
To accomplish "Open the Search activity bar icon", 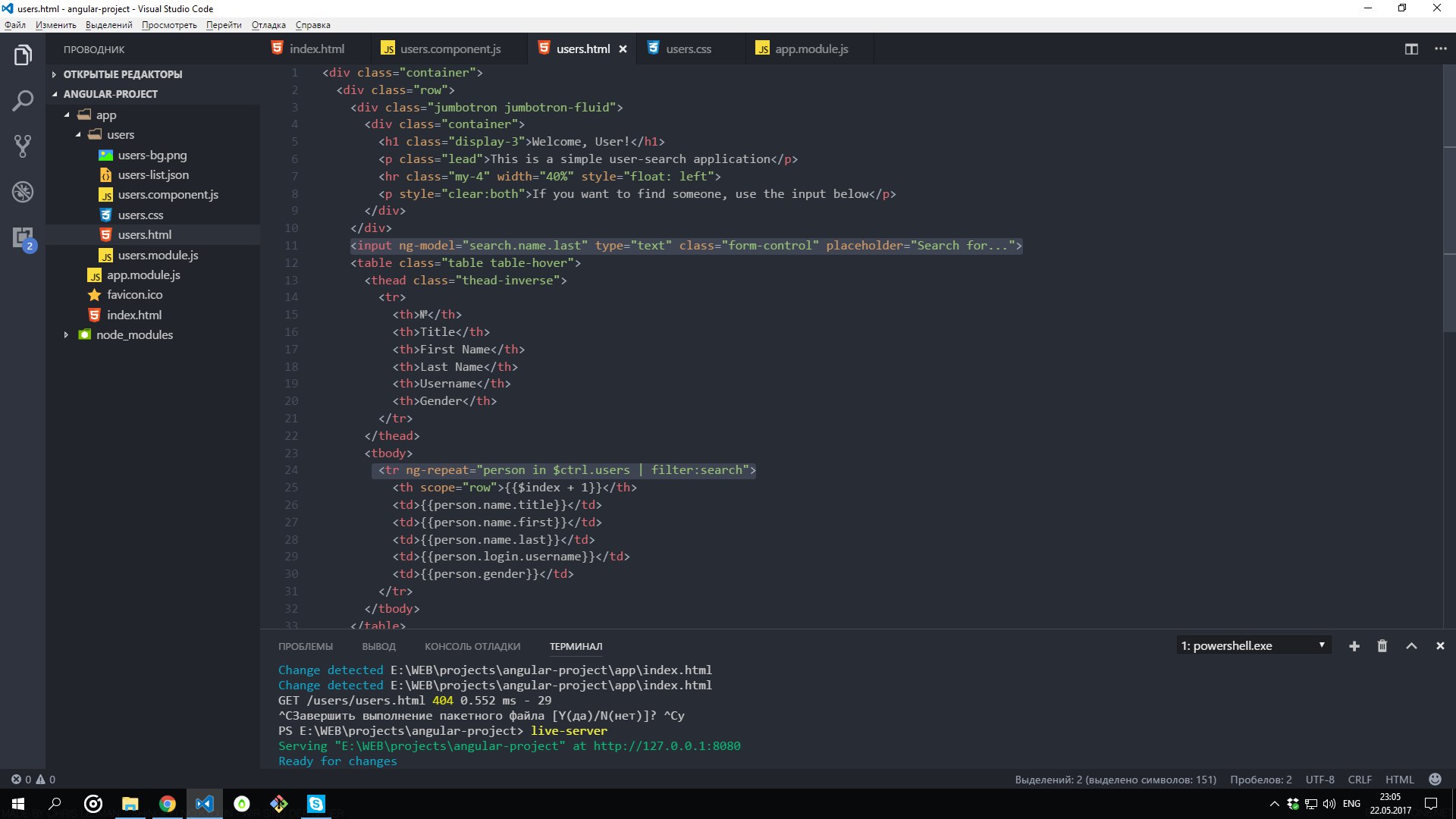I will 23,100.
